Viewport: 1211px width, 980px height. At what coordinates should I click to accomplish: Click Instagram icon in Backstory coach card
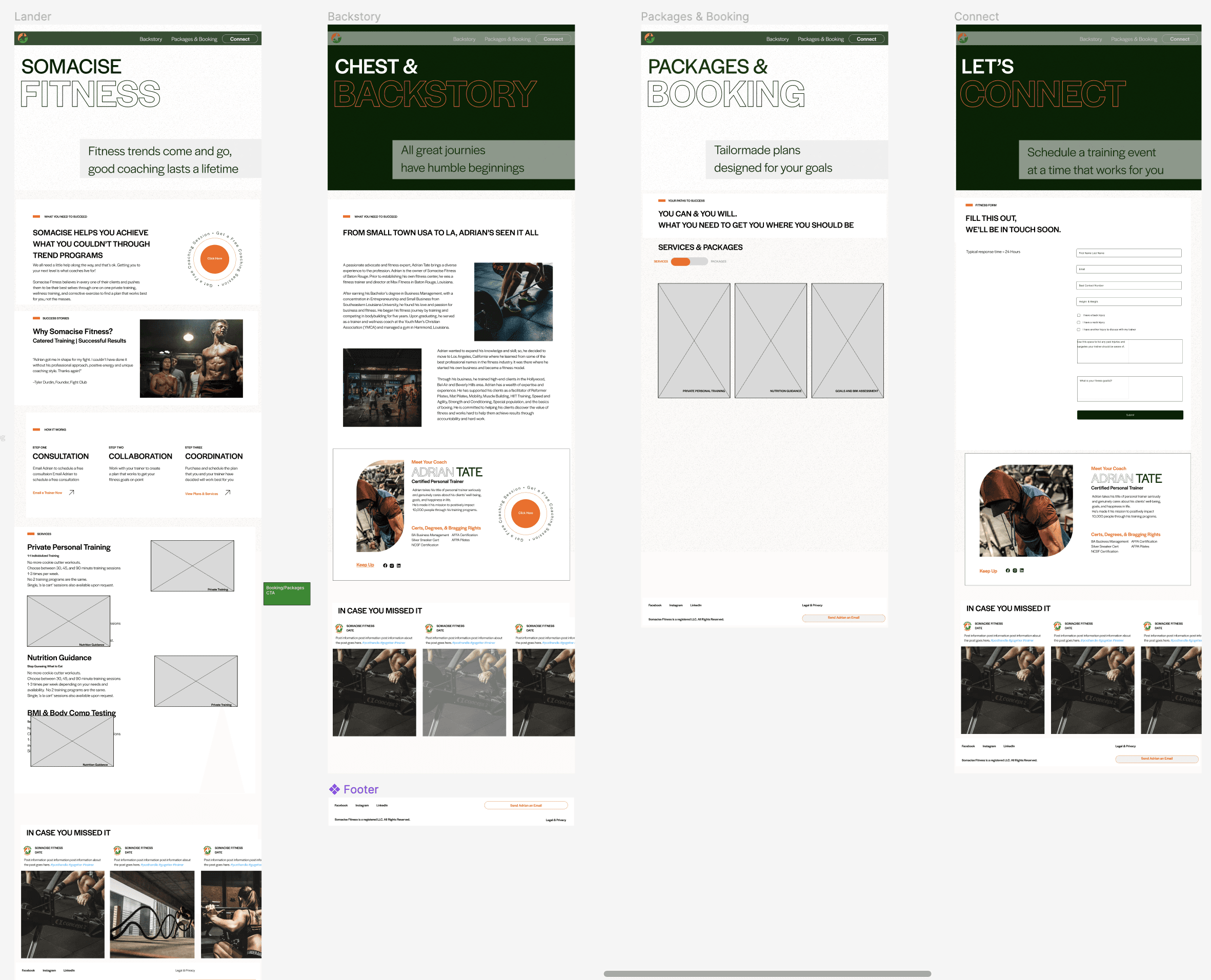(392, 565)
